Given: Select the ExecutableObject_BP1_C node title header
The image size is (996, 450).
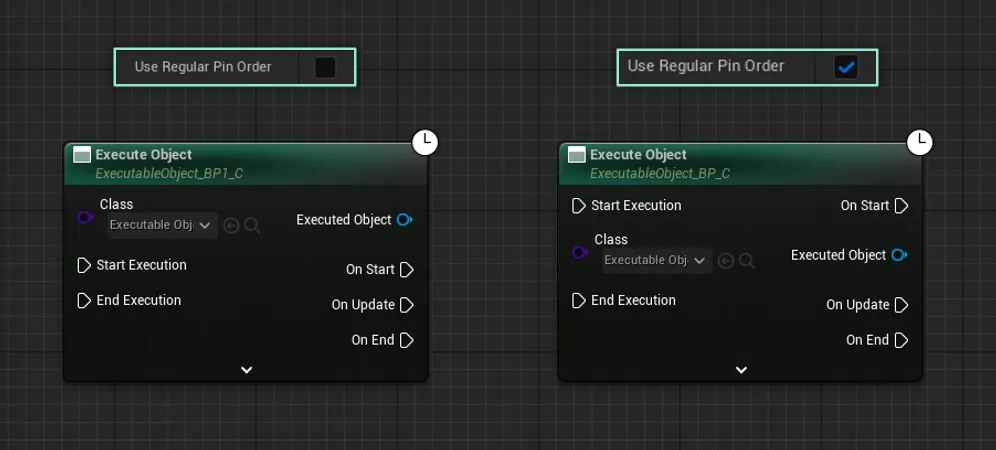Looking at the screenshot, I should pyautogui.click(x=246, y=163).
